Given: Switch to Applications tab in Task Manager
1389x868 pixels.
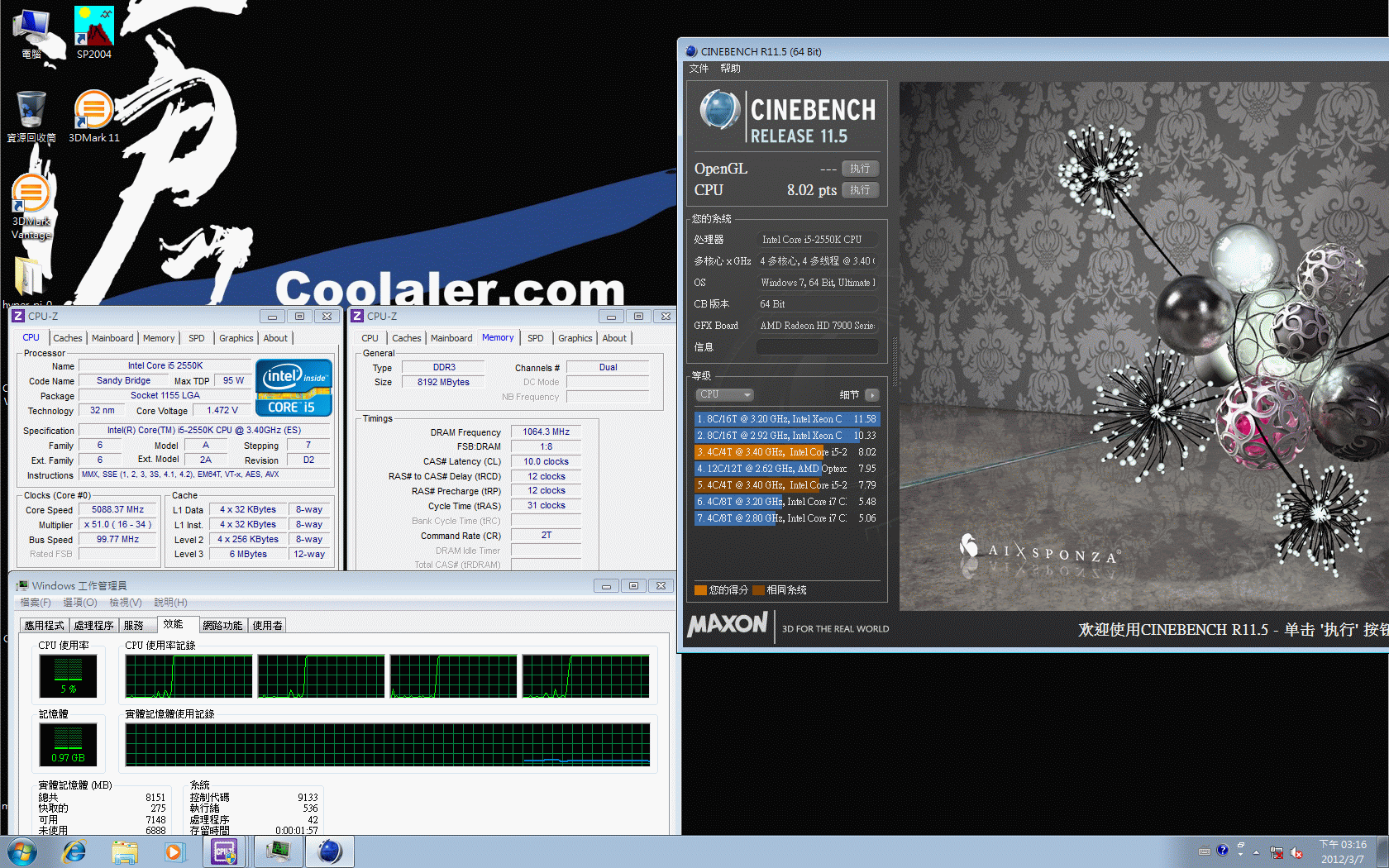Looking at the screenshot, I should click(x=44, y=626).
